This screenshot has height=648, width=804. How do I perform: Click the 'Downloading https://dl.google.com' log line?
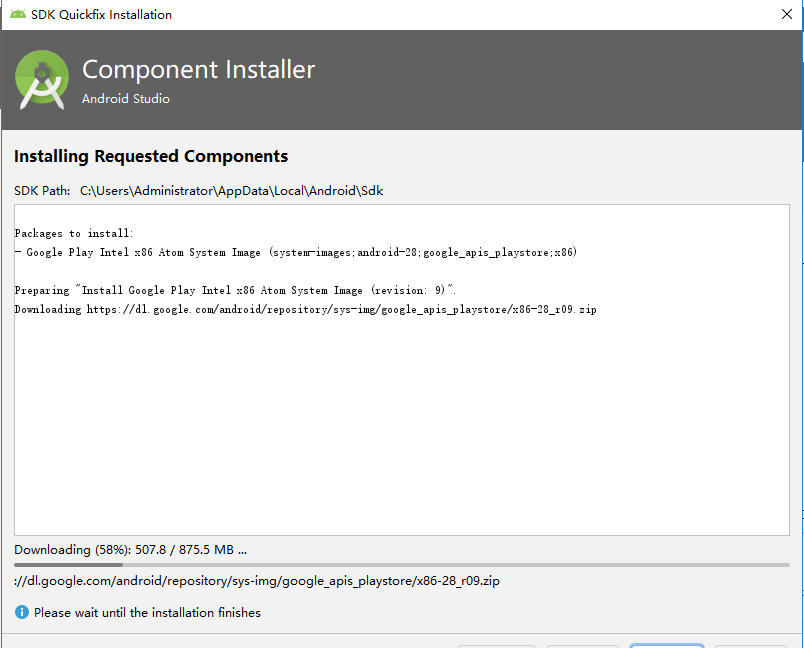click(305, 309)
